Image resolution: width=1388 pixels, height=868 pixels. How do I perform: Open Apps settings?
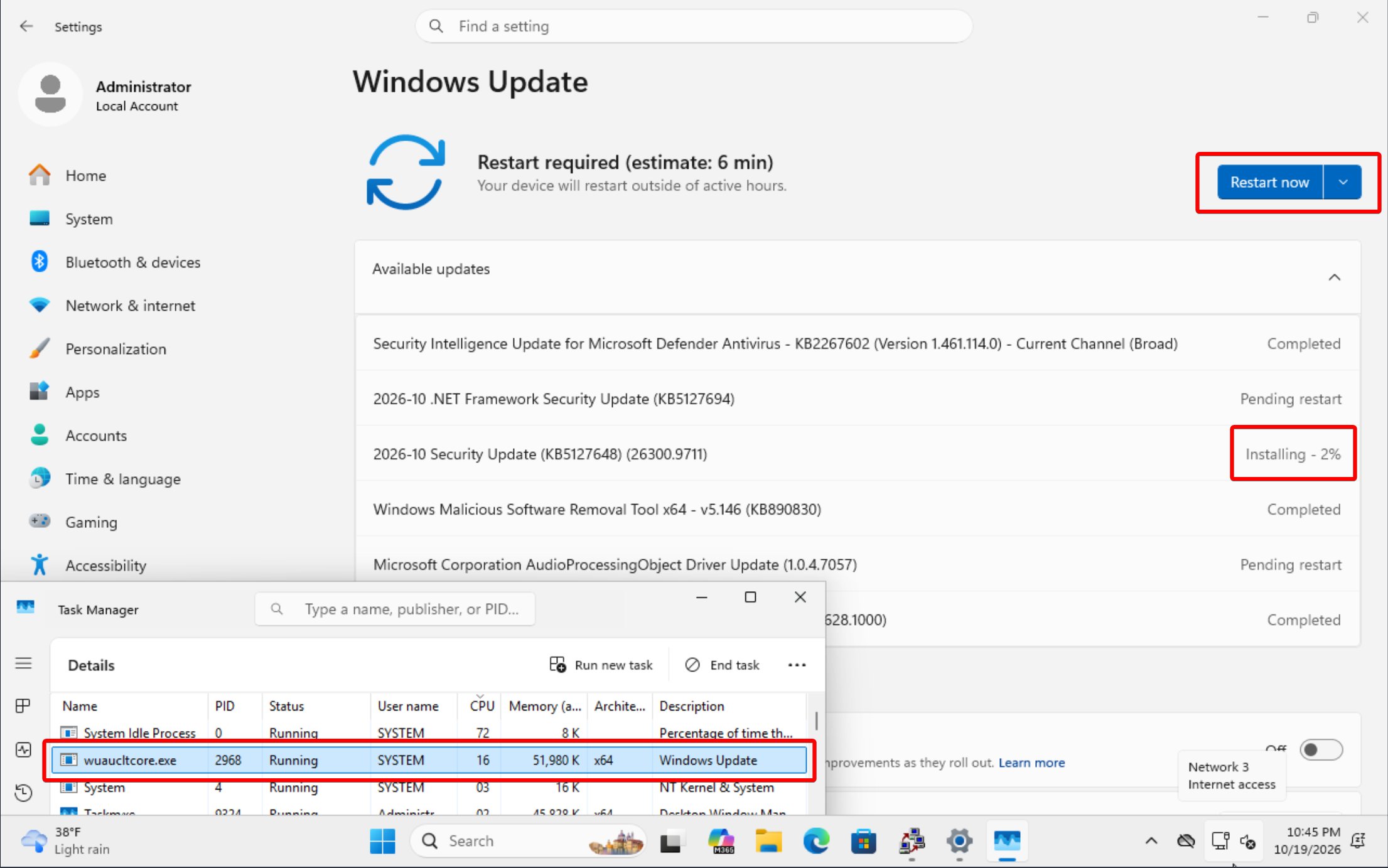[x=83, y=392]
